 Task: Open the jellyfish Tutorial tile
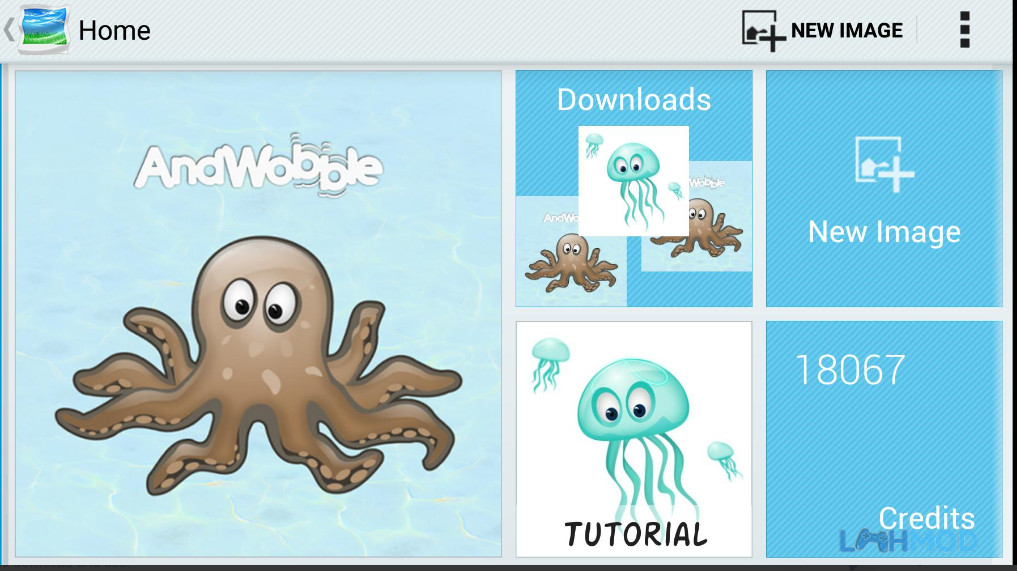coord(634,439)
